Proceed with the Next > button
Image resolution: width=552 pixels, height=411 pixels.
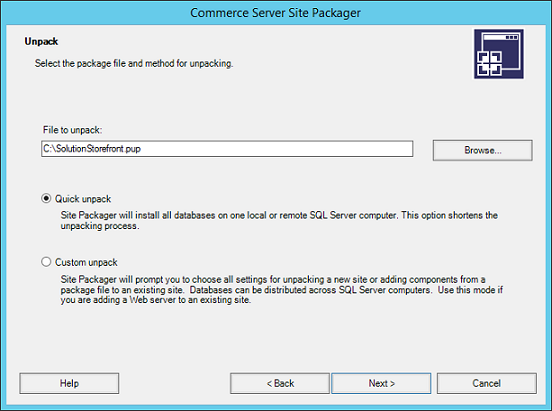click(381, 383)
